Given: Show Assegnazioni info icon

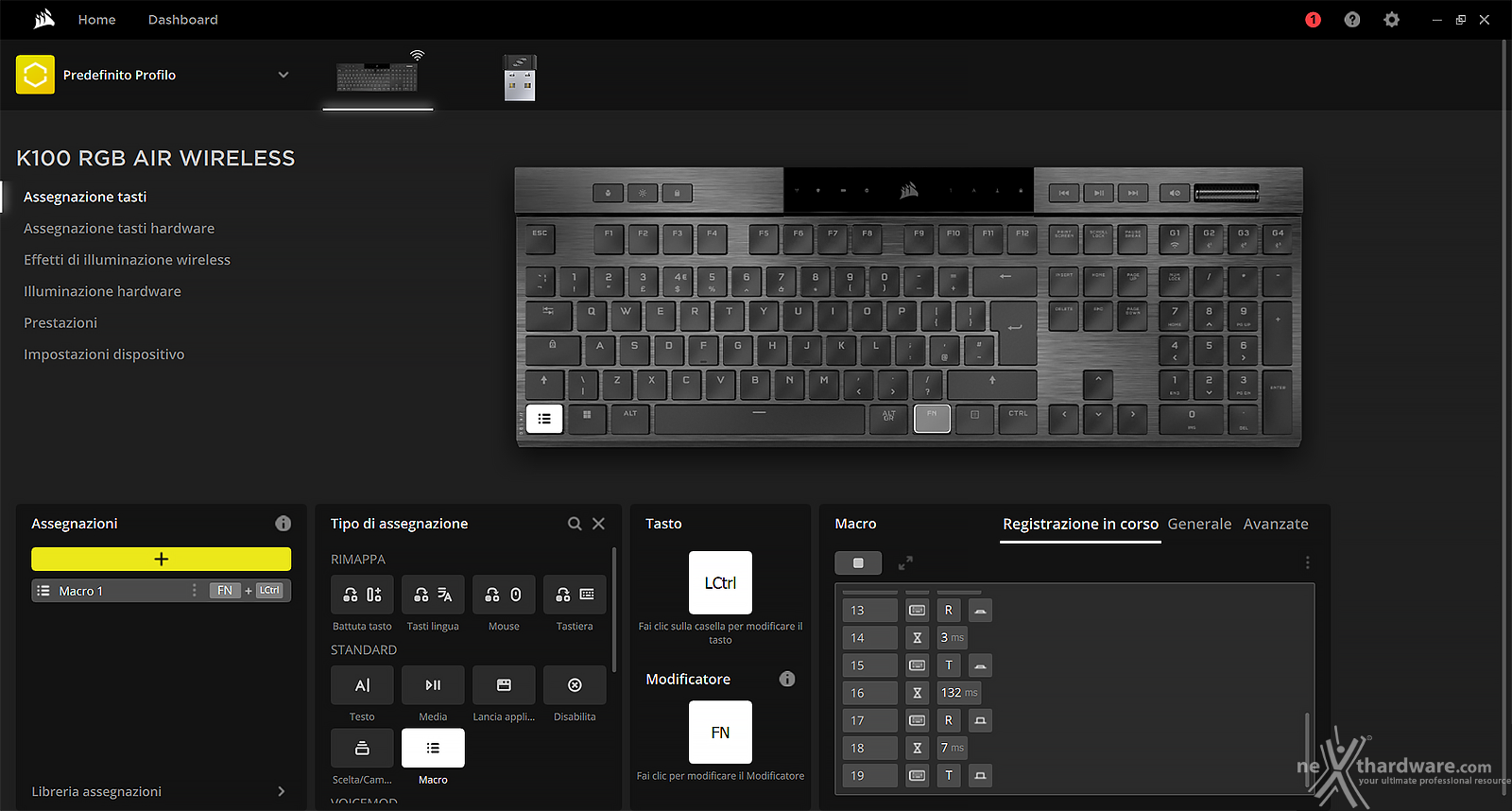Looking at the screenshot, I should click(283, 524).
